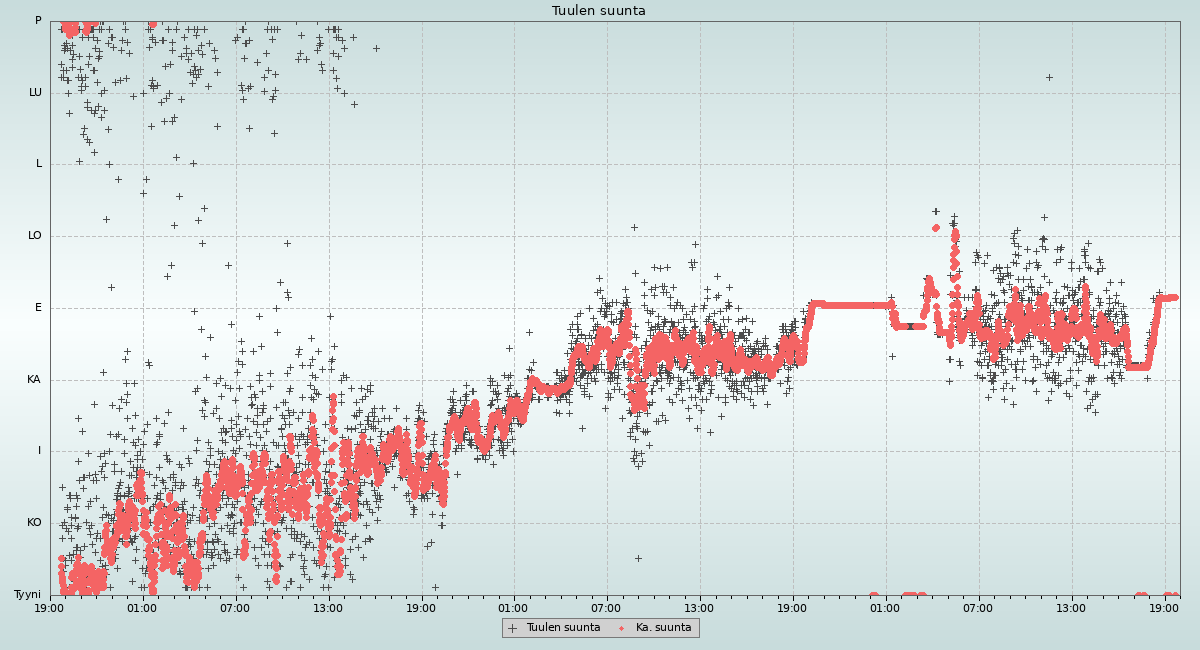Select the 'Tuulen suunta' legend label

tap(563, 628)
